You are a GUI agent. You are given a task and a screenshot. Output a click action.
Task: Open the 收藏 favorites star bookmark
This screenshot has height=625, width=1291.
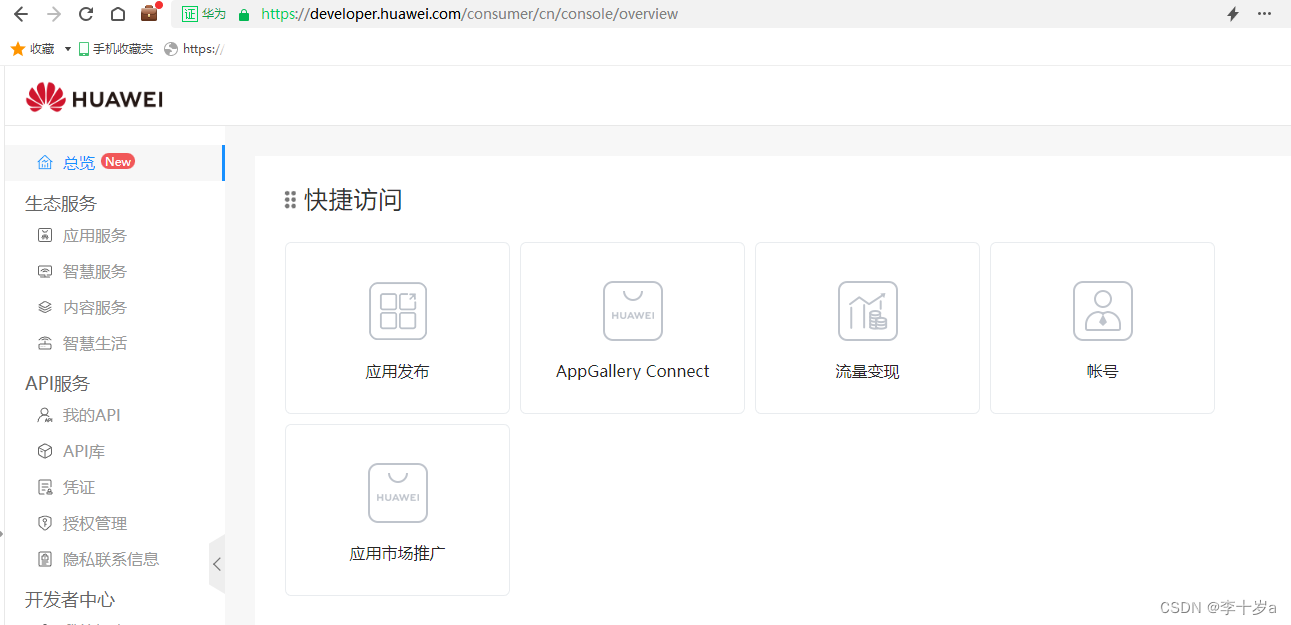(33, 48)
